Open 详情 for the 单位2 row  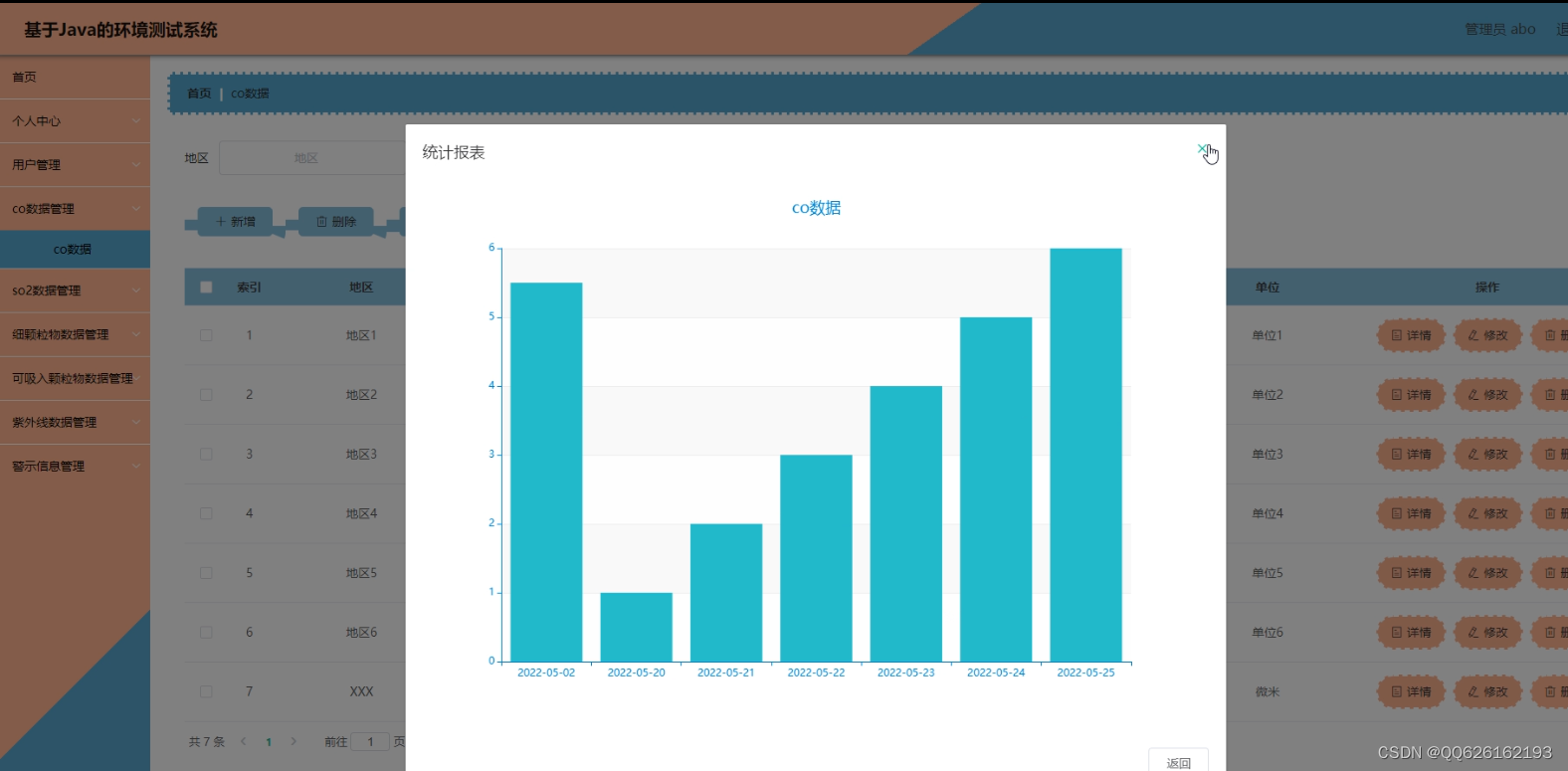[x=1411, y=395]
